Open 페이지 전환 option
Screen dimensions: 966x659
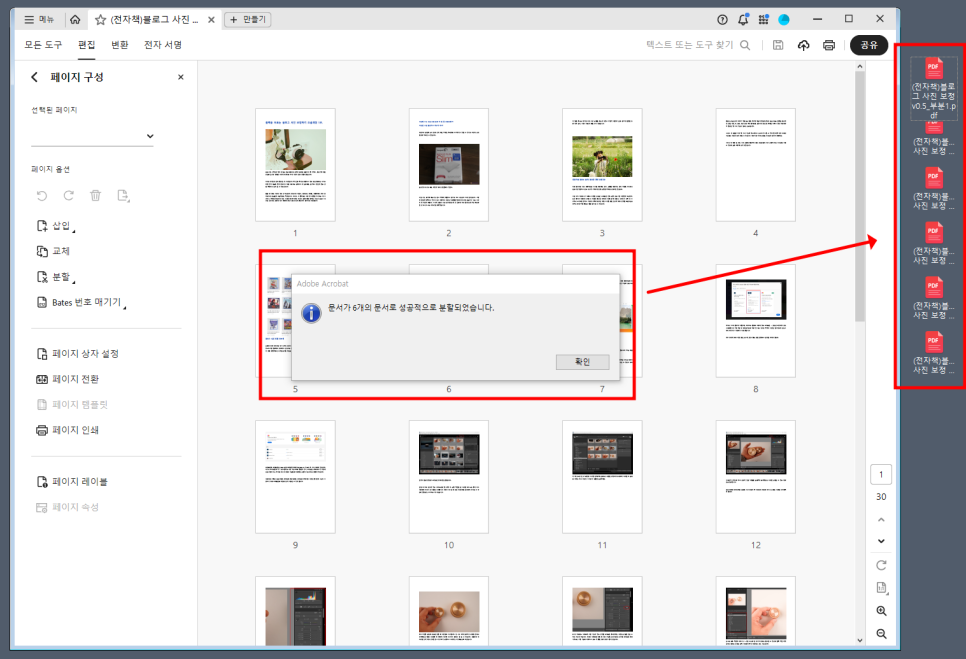[67, 379]
